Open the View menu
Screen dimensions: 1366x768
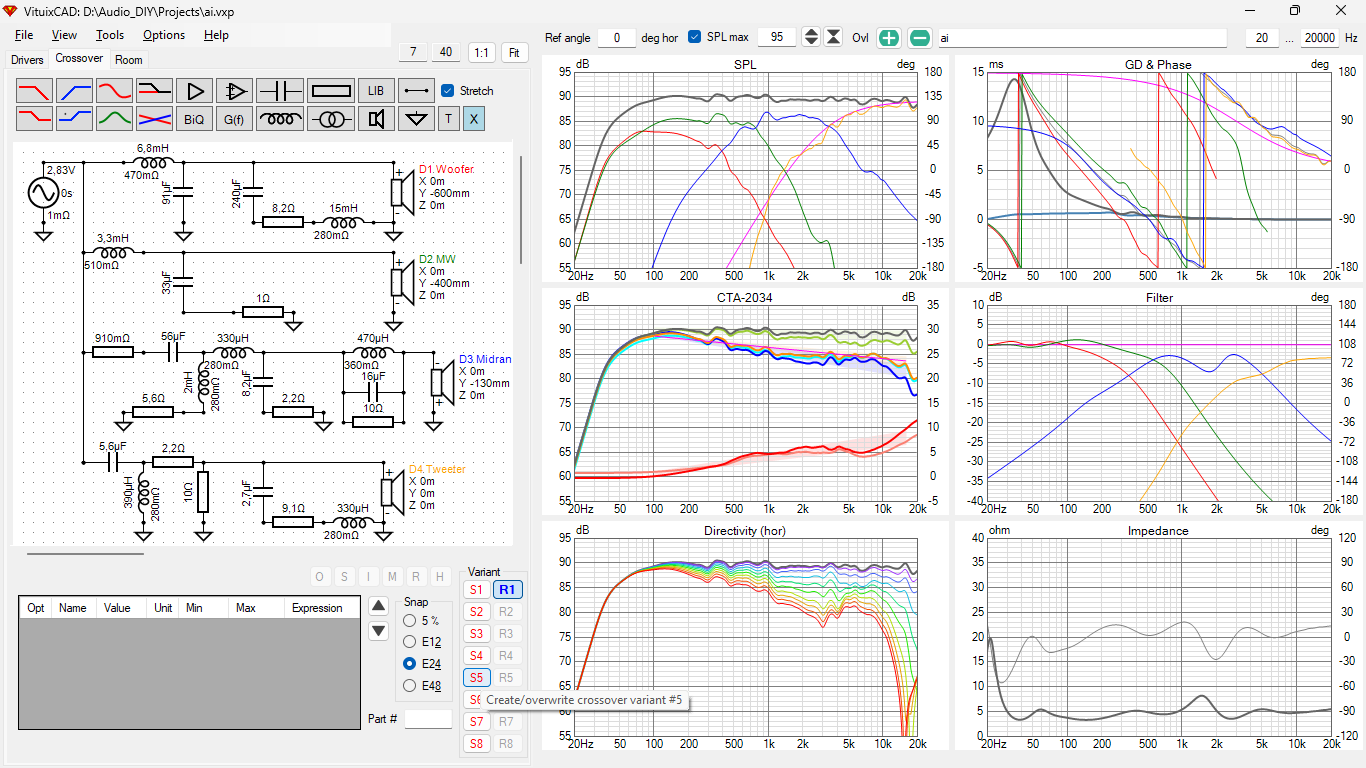(x=64, y=35)
